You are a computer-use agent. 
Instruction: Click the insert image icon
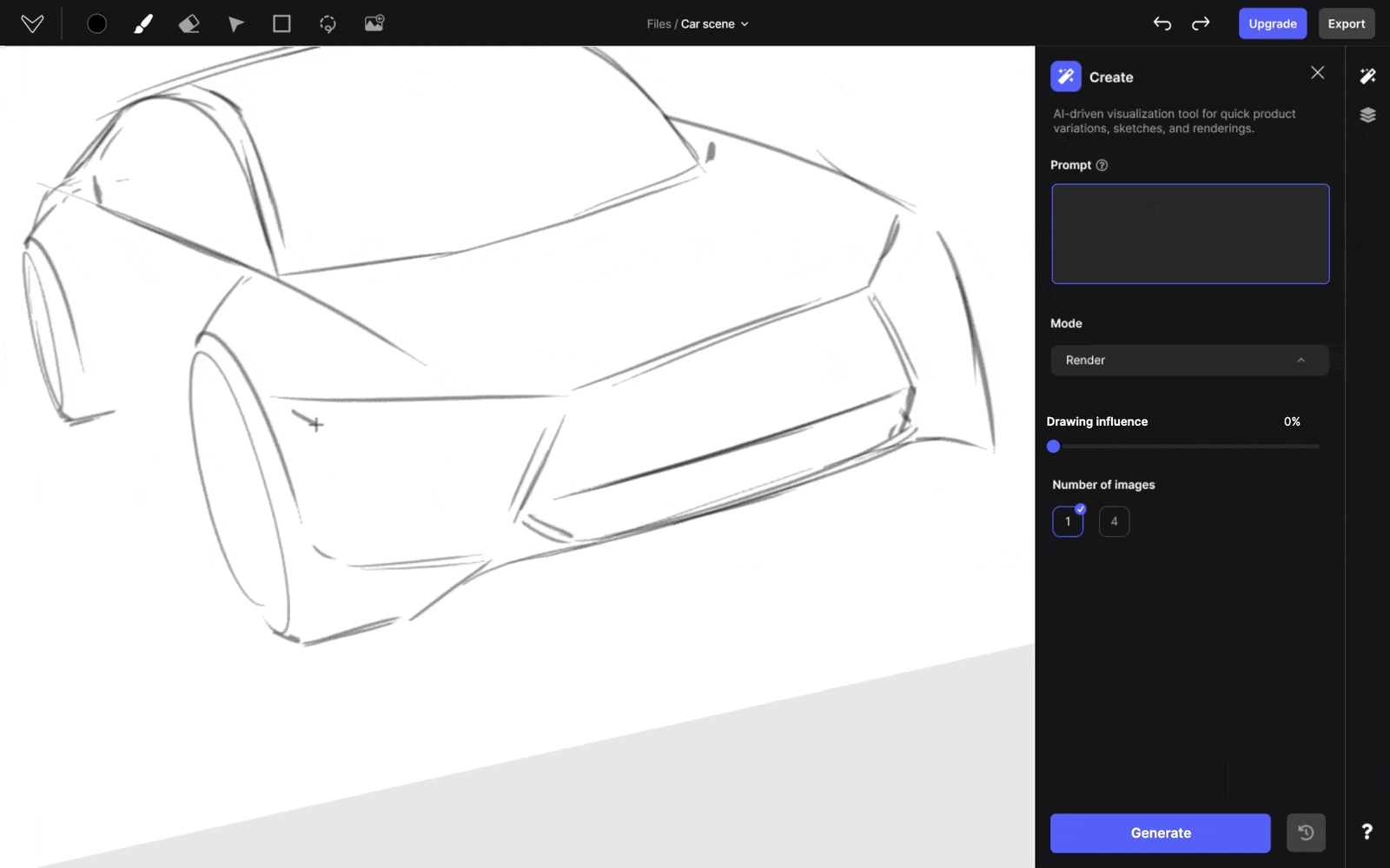point(374,23)
